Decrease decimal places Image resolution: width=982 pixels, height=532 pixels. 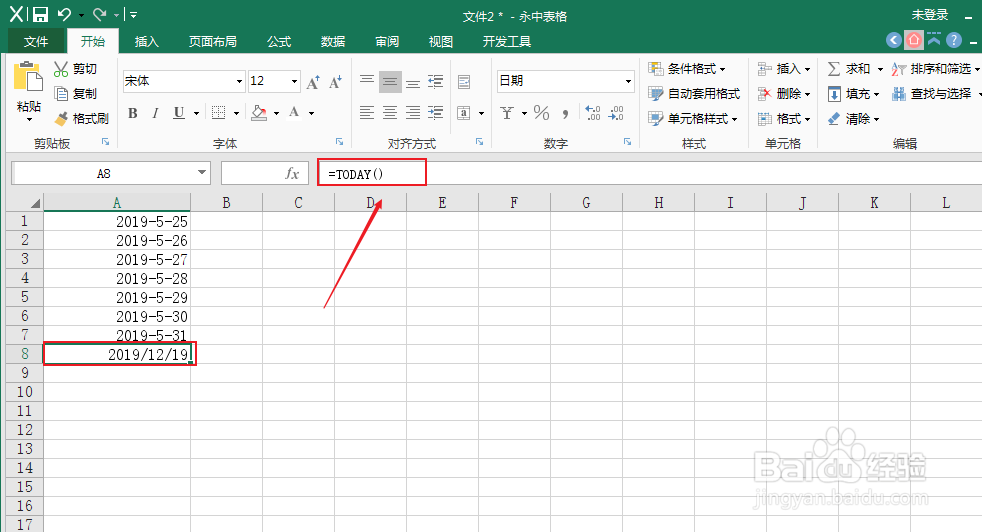coord(616,113)
